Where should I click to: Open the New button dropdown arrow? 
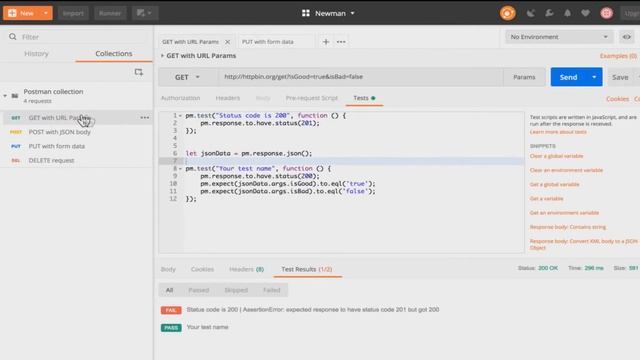(46, 13)
